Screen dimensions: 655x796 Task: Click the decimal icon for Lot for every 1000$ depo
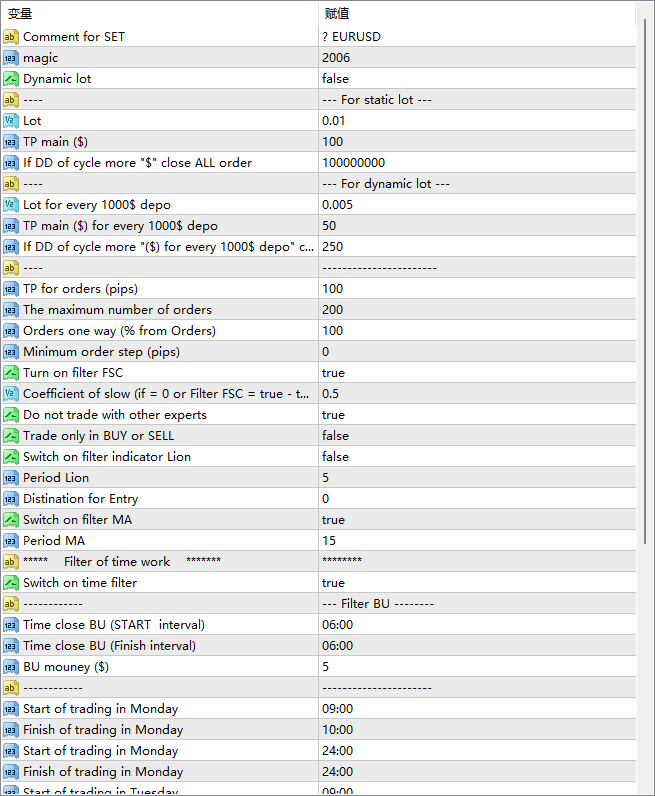tap(11, 205)
